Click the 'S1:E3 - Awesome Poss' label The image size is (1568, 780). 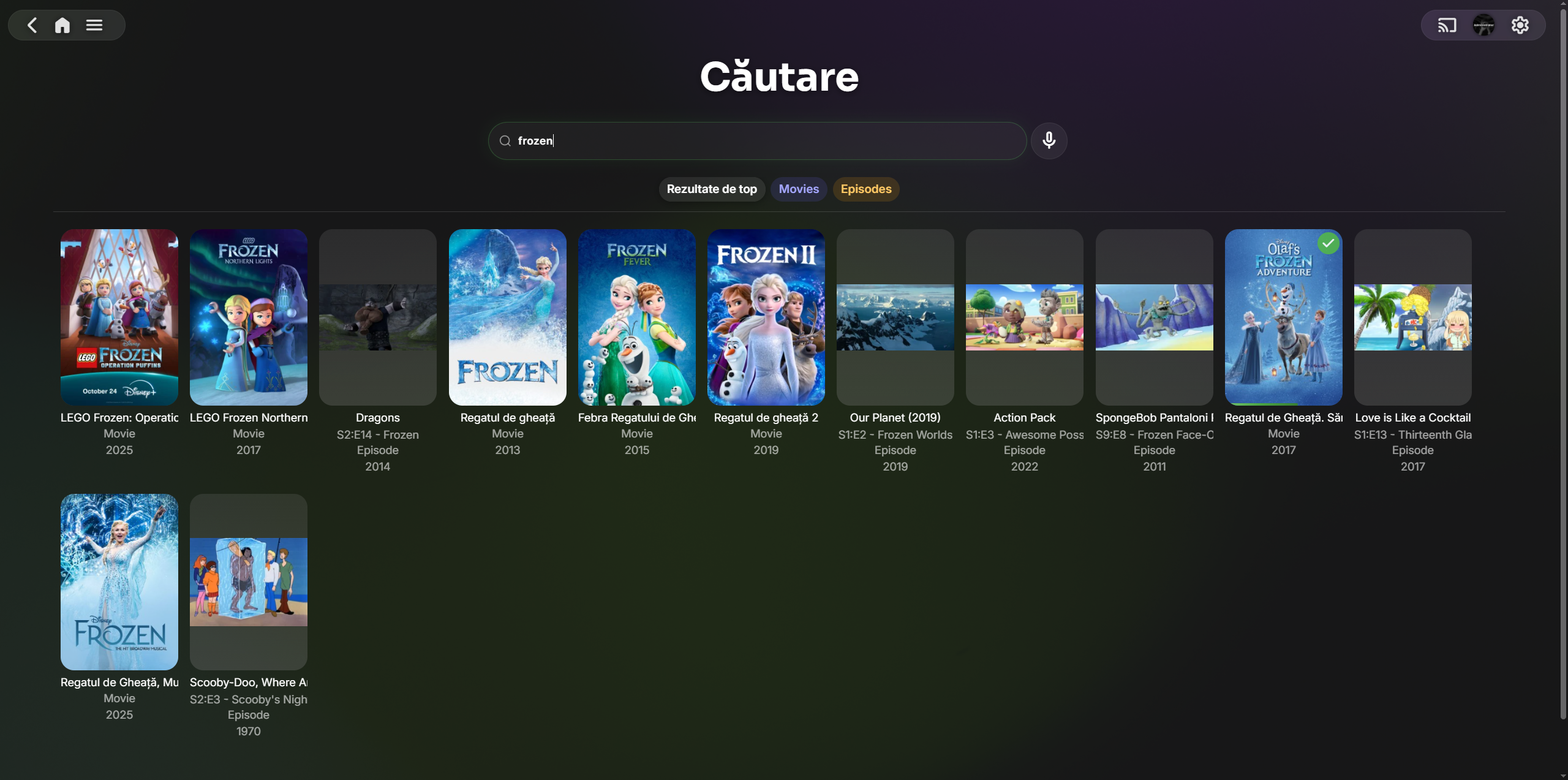tap(1025, 435)
